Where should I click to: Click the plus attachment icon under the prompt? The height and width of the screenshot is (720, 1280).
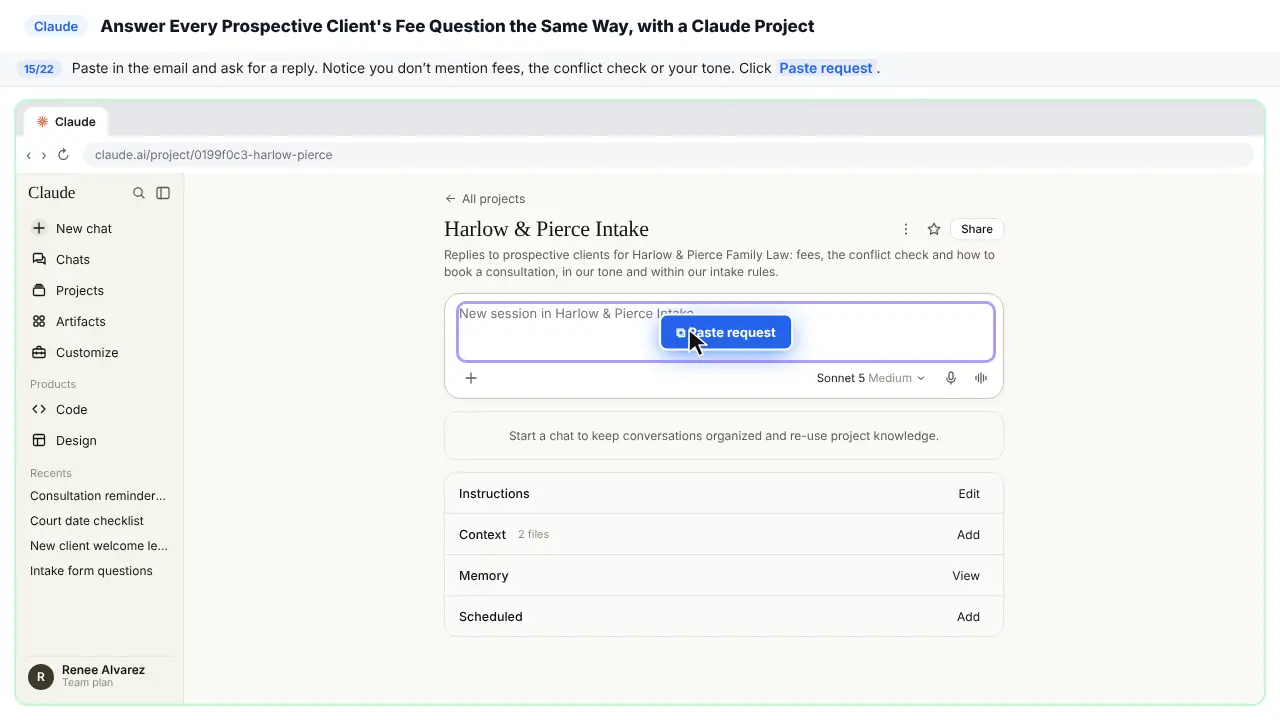[471, 377]
